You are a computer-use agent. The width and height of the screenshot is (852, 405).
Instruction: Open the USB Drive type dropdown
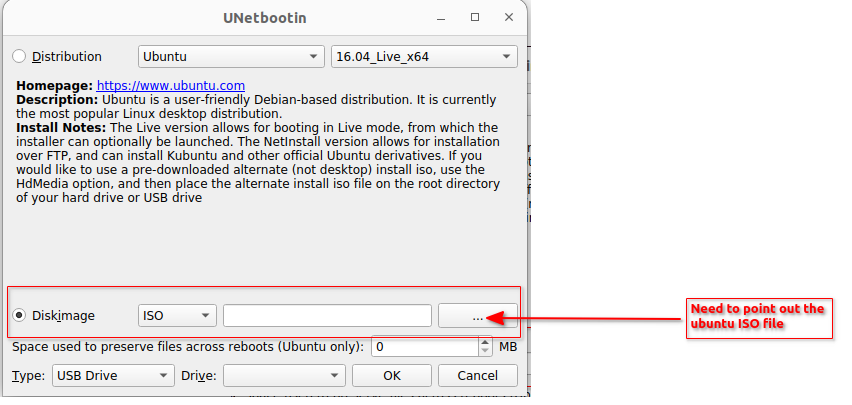pyautogui.click(x=113, y=376)
